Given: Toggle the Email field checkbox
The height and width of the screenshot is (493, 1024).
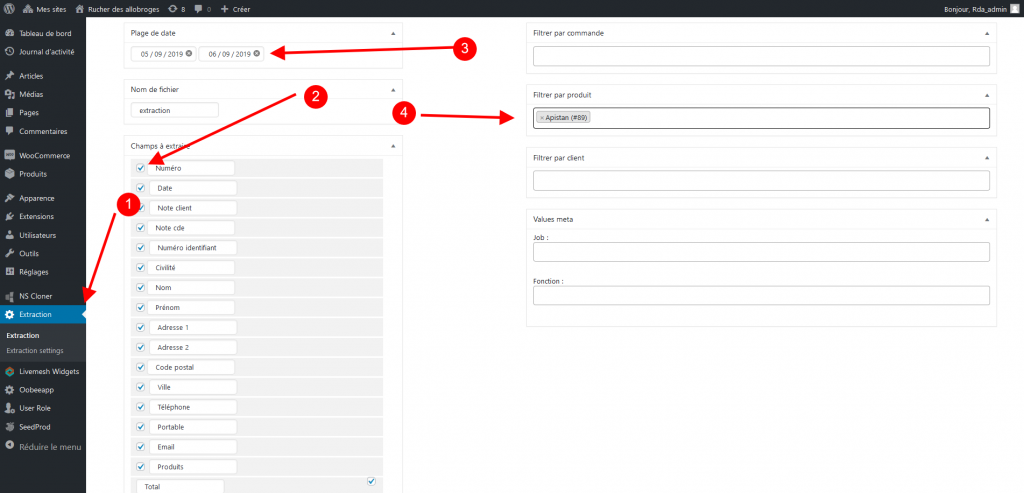Looking at the screenshot, I should point(141,447).
